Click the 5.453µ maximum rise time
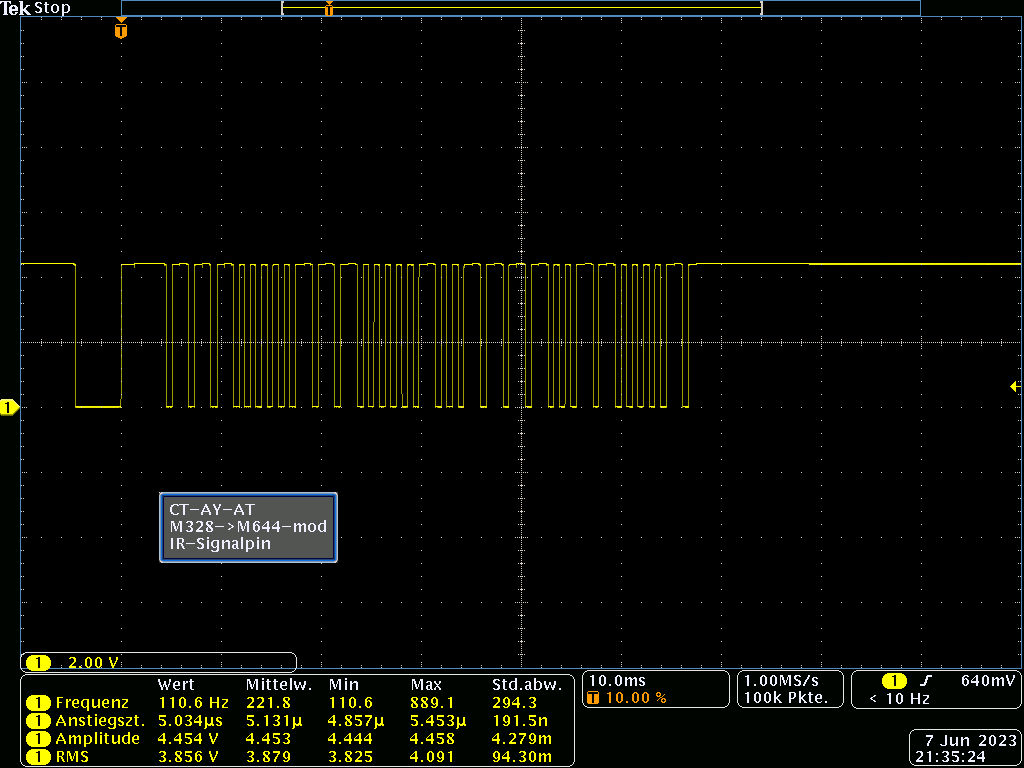The height and width of the screenshot is (768, 1024). click(x=439, y=721)
